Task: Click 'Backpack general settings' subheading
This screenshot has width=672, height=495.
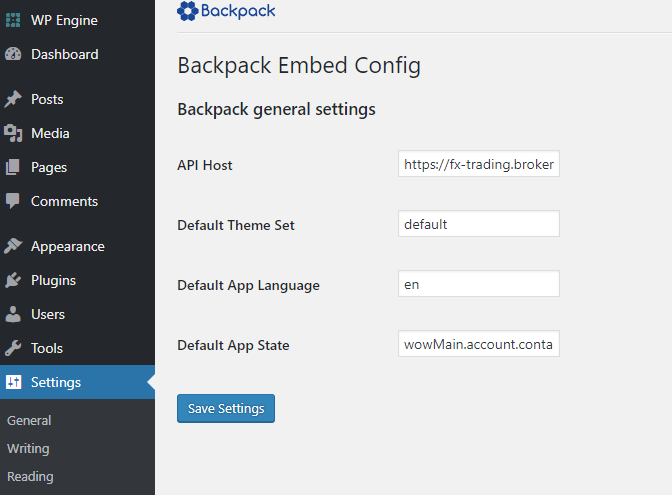Action: pos(276,109)
